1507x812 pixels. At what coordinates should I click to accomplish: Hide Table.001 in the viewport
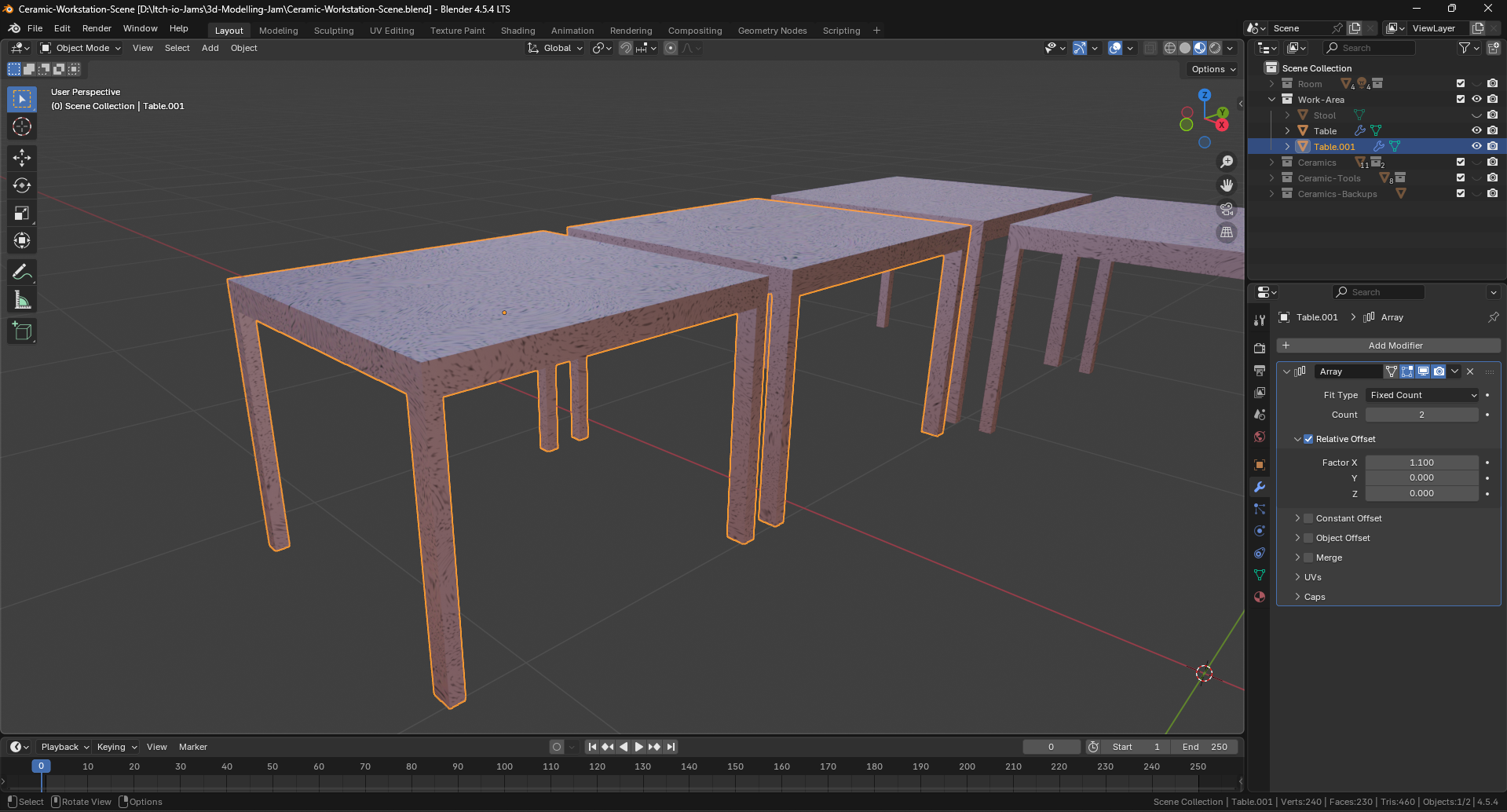click(x=1476, y=147)
